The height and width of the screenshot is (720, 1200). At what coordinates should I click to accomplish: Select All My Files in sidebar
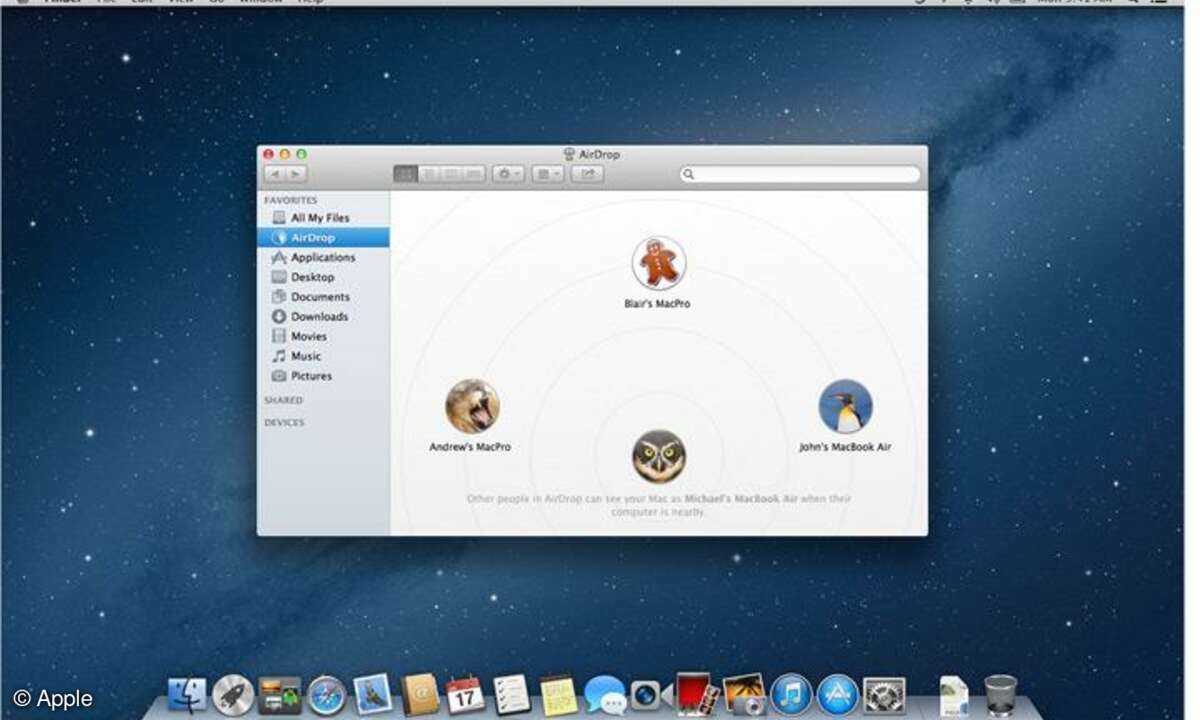click(322, 218)
